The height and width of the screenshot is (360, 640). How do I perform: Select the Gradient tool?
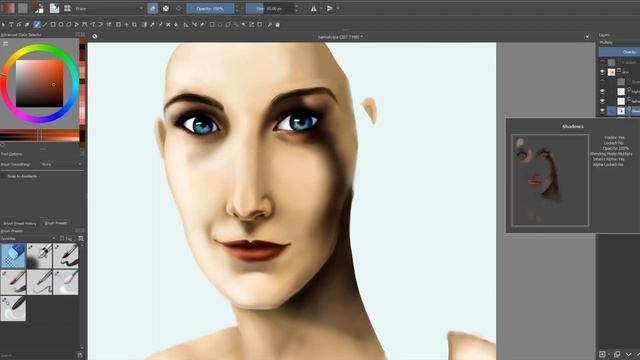pyautogui.click(x=144, y=24)
